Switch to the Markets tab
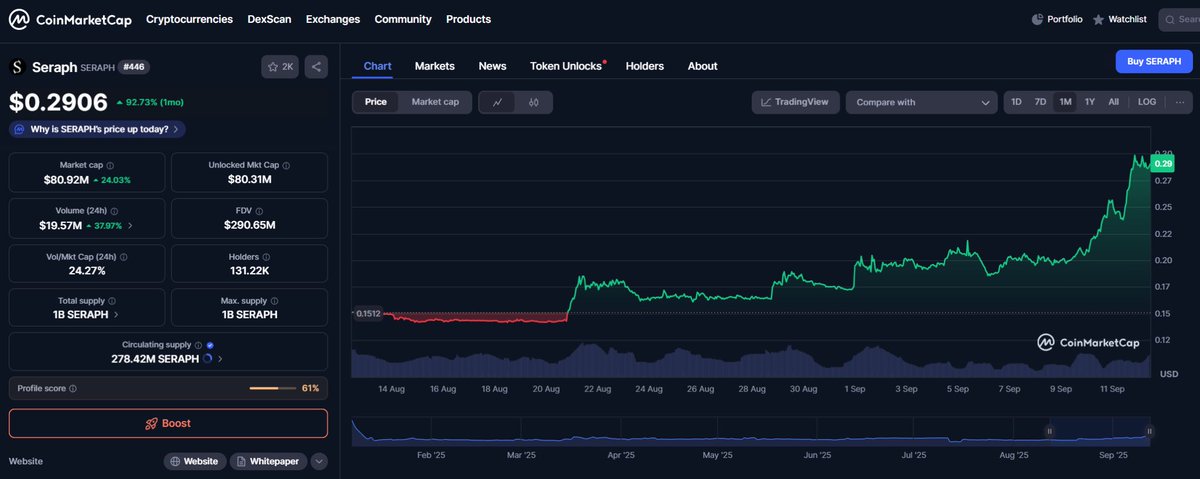This screenshot has height=479, width=1200. (x=435, y=66)
